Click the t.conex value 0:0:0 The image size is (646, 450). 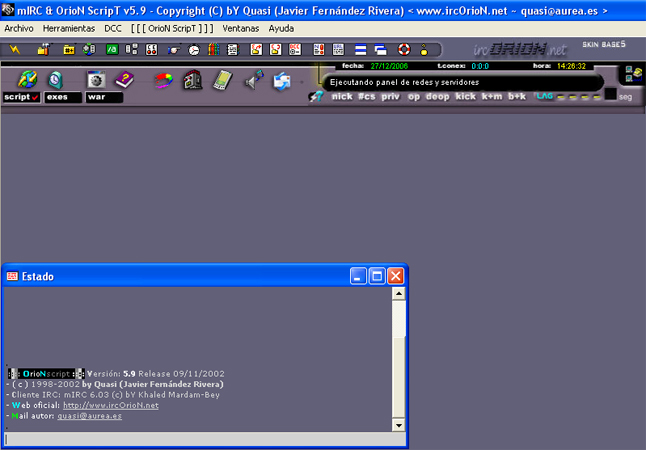point(480,66)
